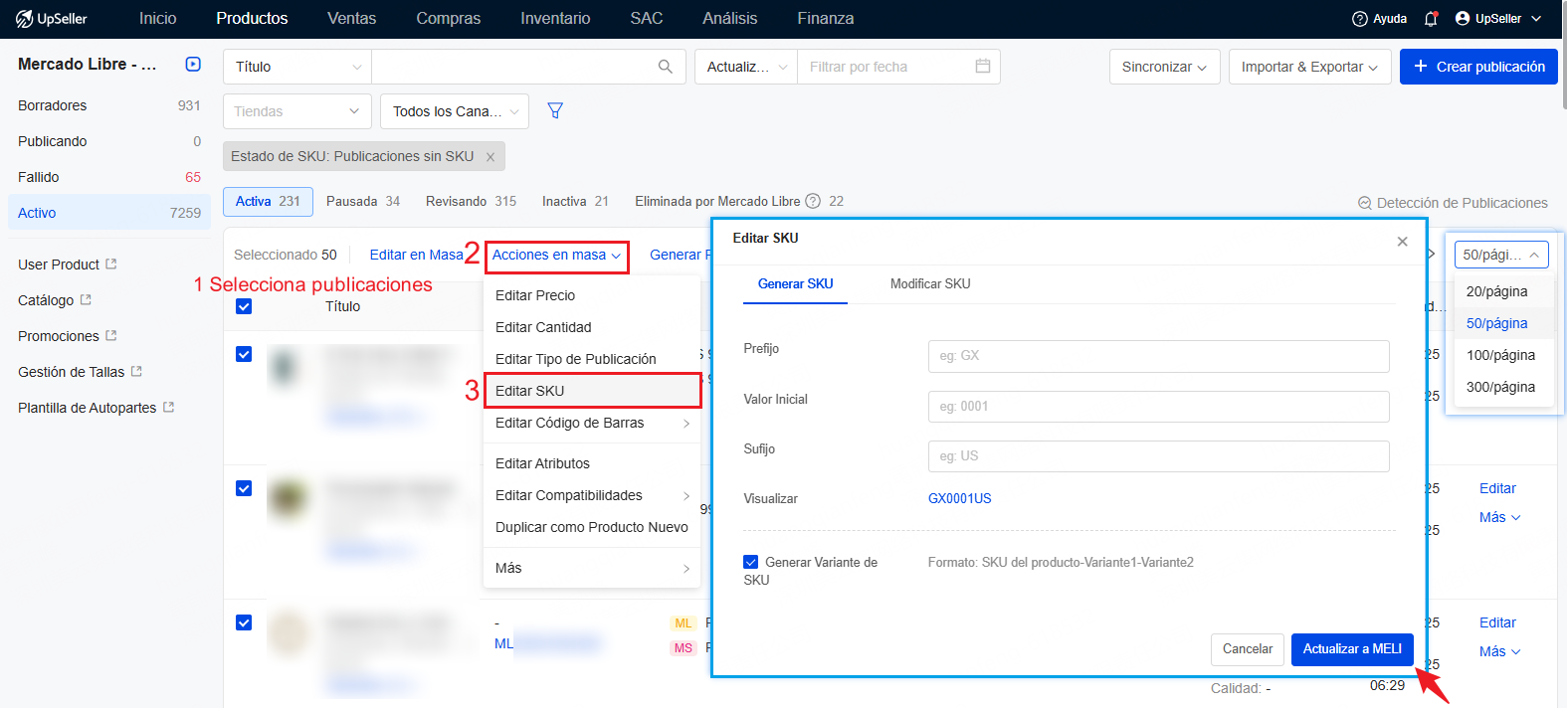Open the Promociones external link icon
The height and width of the screenshot is (708, 1568).
111,336
